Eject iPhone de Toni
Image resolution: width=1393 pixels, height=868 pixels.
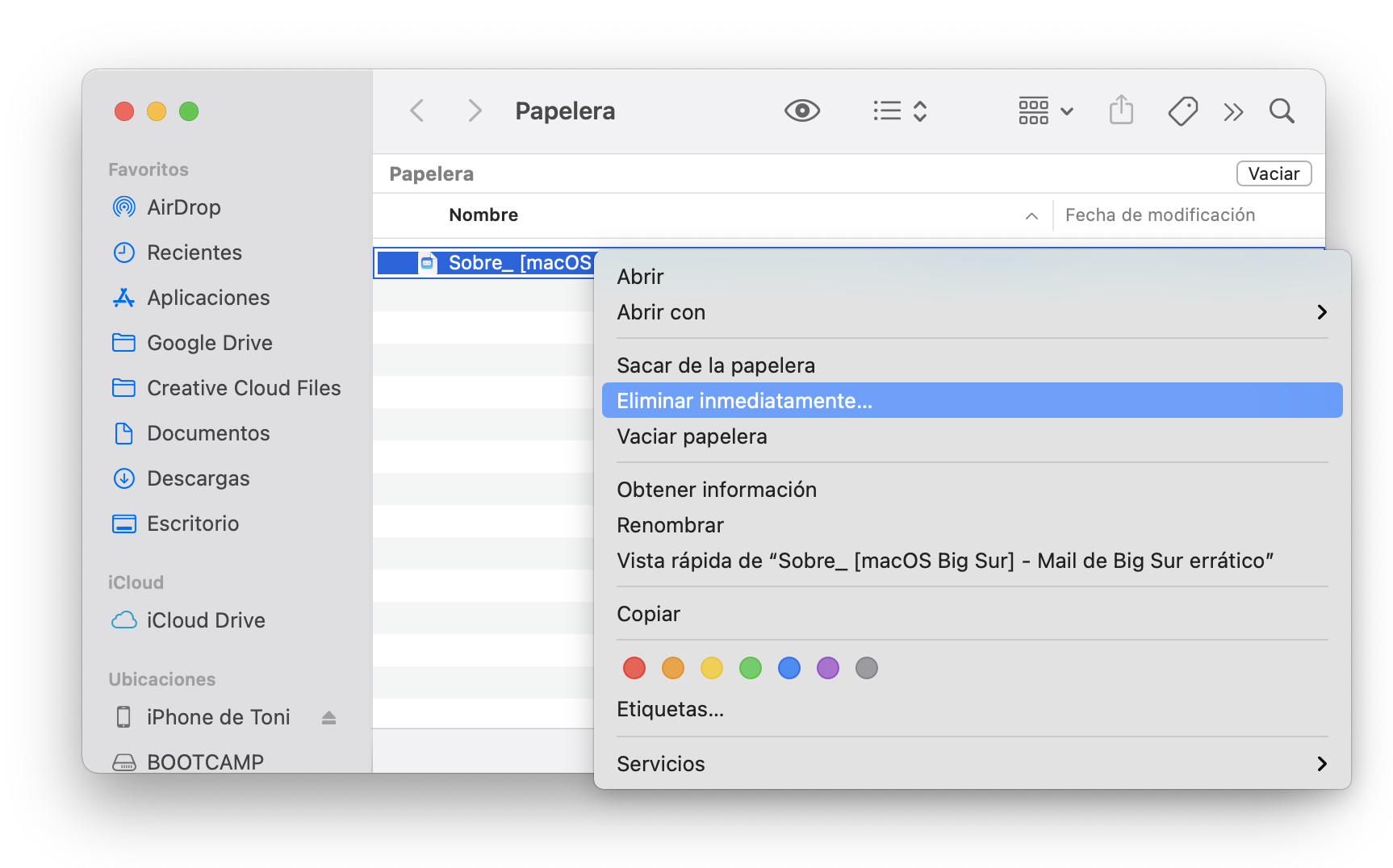(328, 717)
